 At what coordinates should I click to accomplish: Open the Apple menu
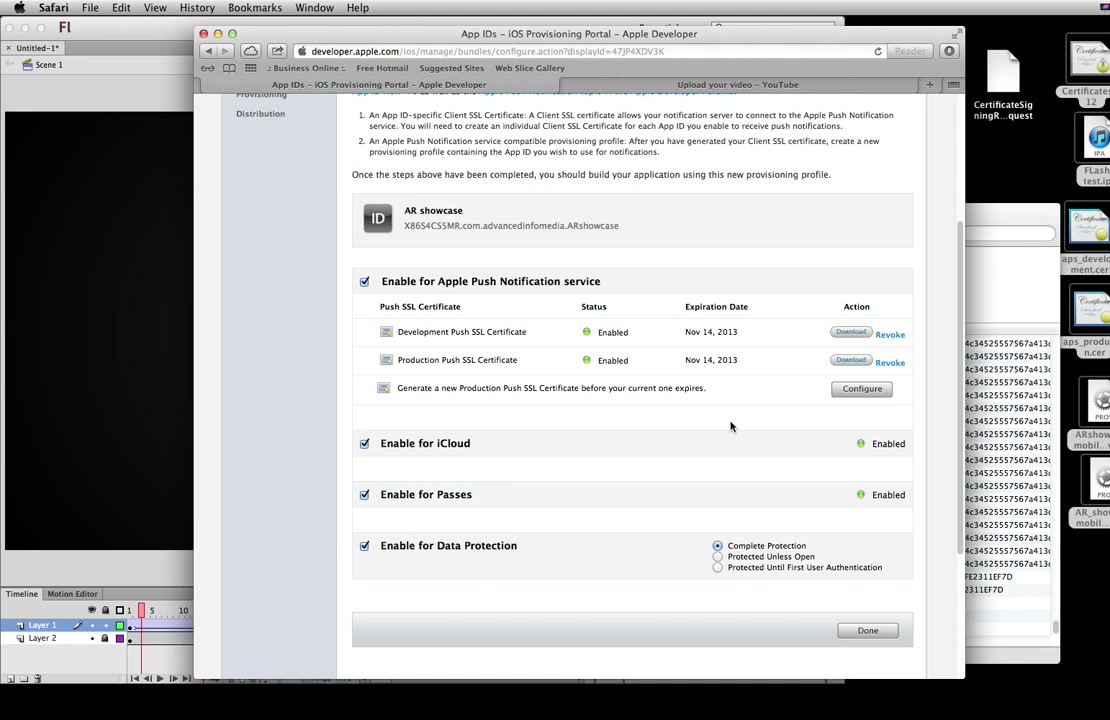point(19,8)
